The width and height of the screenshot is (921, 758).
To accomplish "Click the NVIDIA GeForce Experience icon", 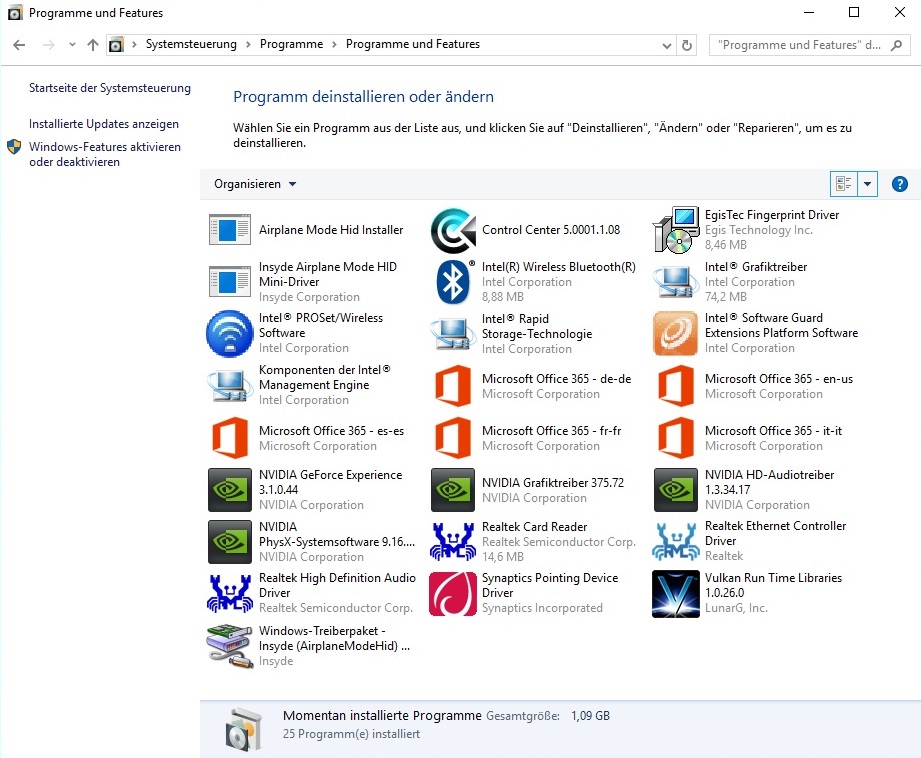I will [x=230, y=489].
